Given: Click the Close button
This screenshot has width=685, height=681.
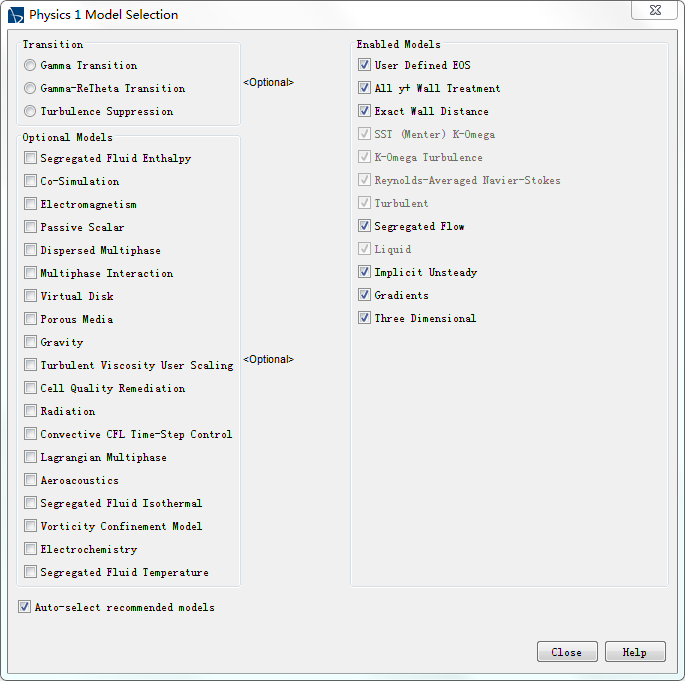Looking at the screenshot, I should click(x=567, y=652).
